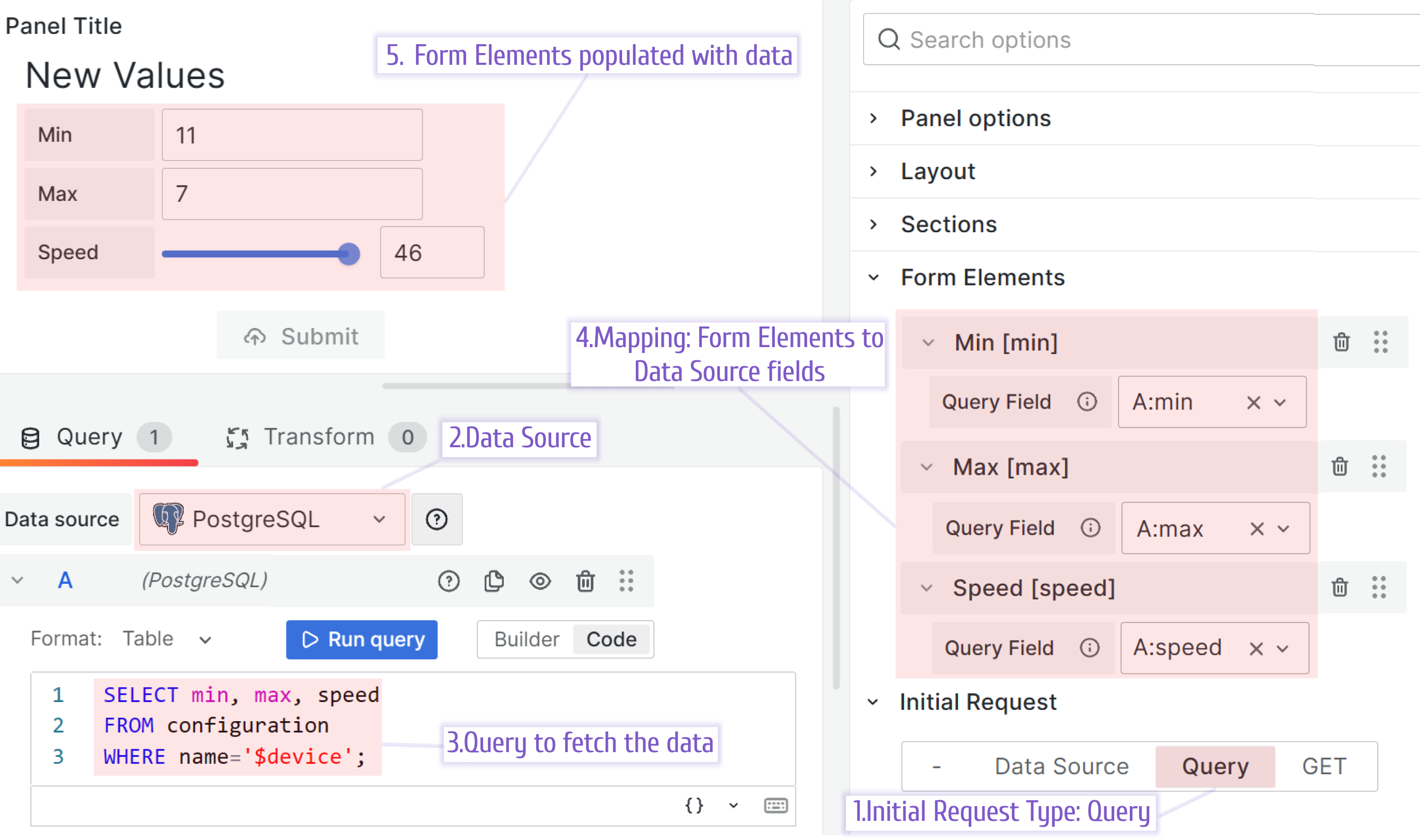Click the help icon on query A row

(448, 581)
